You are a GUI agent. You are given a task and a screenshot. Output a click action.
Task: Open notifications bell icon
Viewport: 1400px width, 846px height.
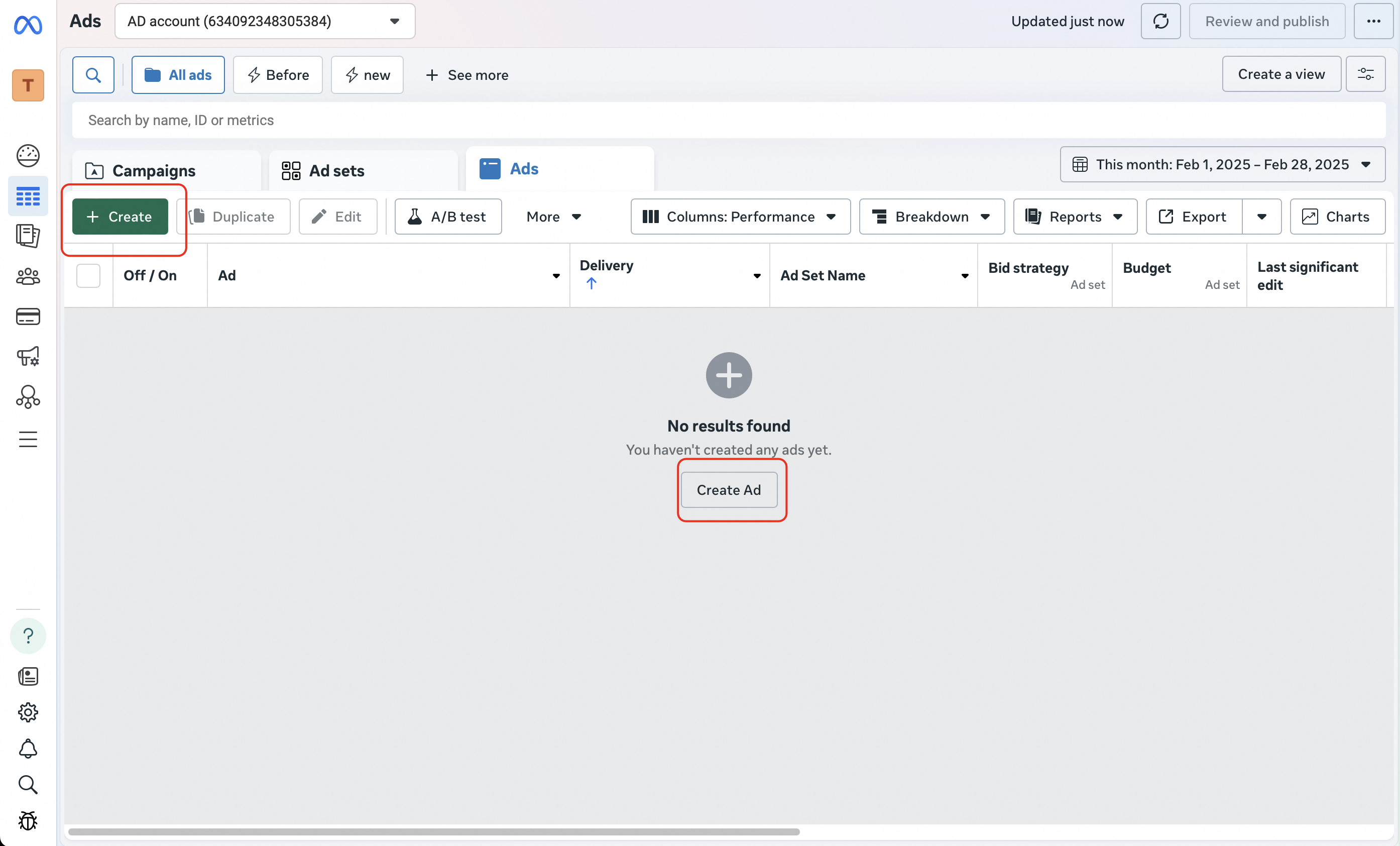tap(28, 749)
